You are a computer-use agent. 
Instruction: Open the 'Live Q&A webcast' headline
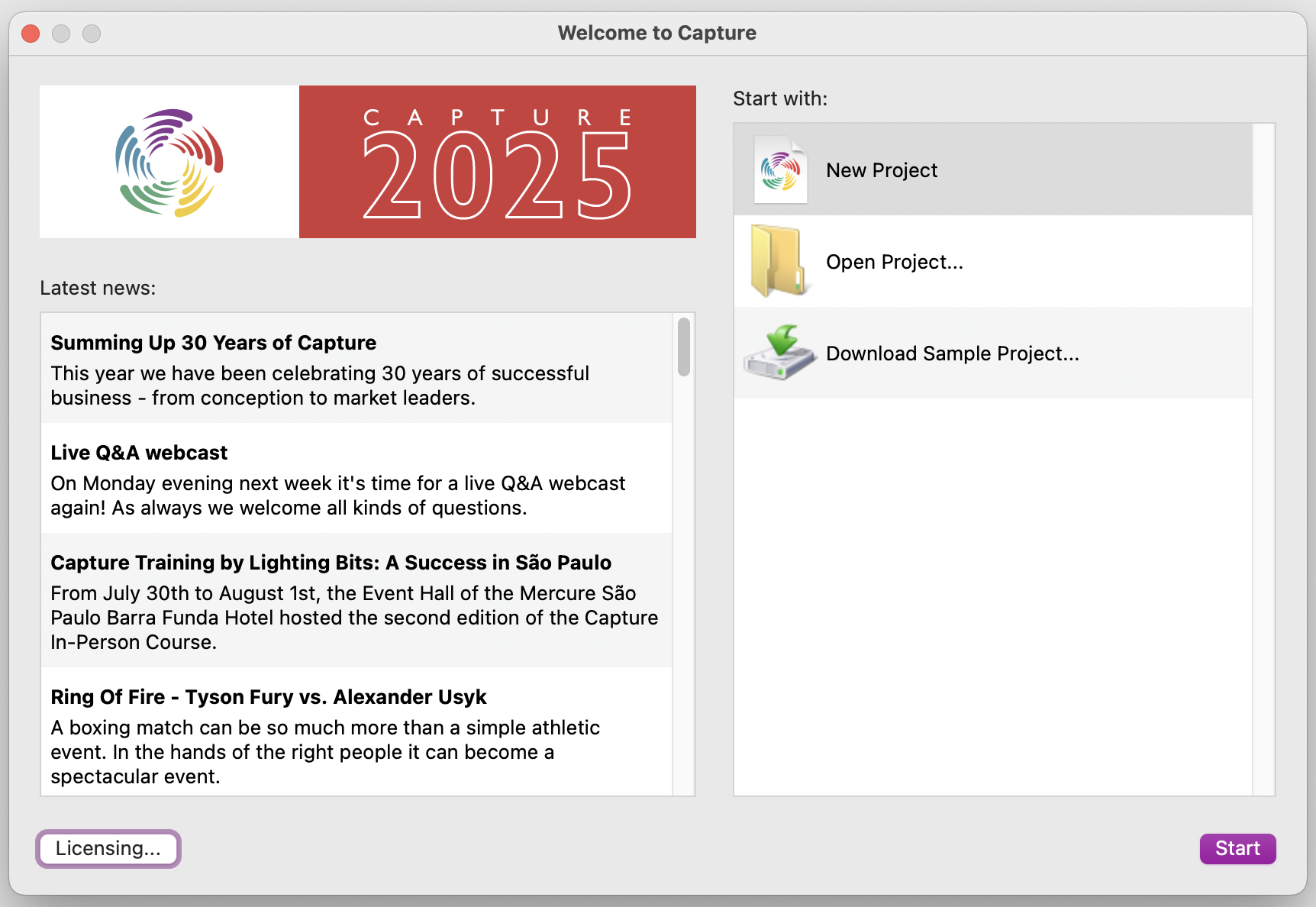pos(139,453)
